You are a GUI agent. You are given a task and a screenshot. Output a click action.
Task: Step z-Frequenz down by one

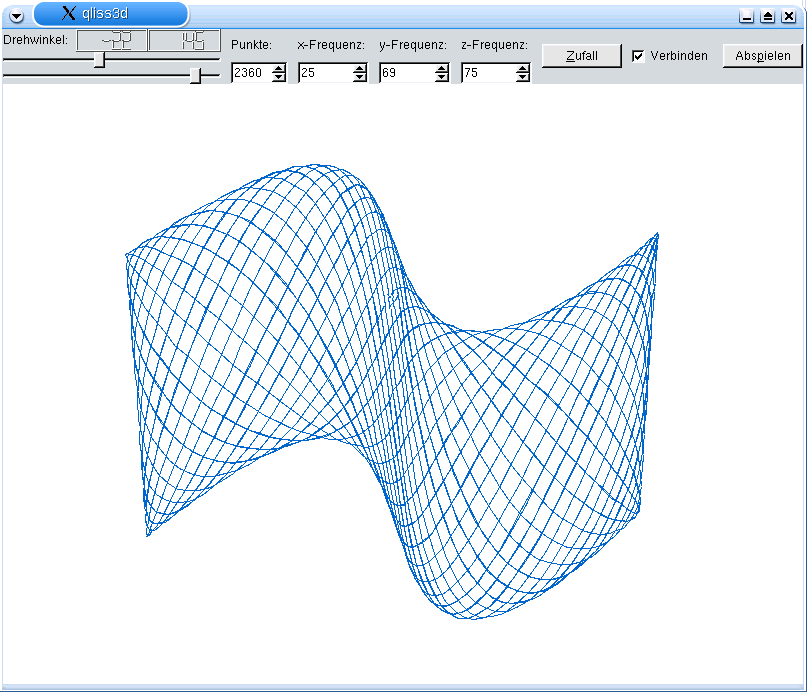(522, 77)
